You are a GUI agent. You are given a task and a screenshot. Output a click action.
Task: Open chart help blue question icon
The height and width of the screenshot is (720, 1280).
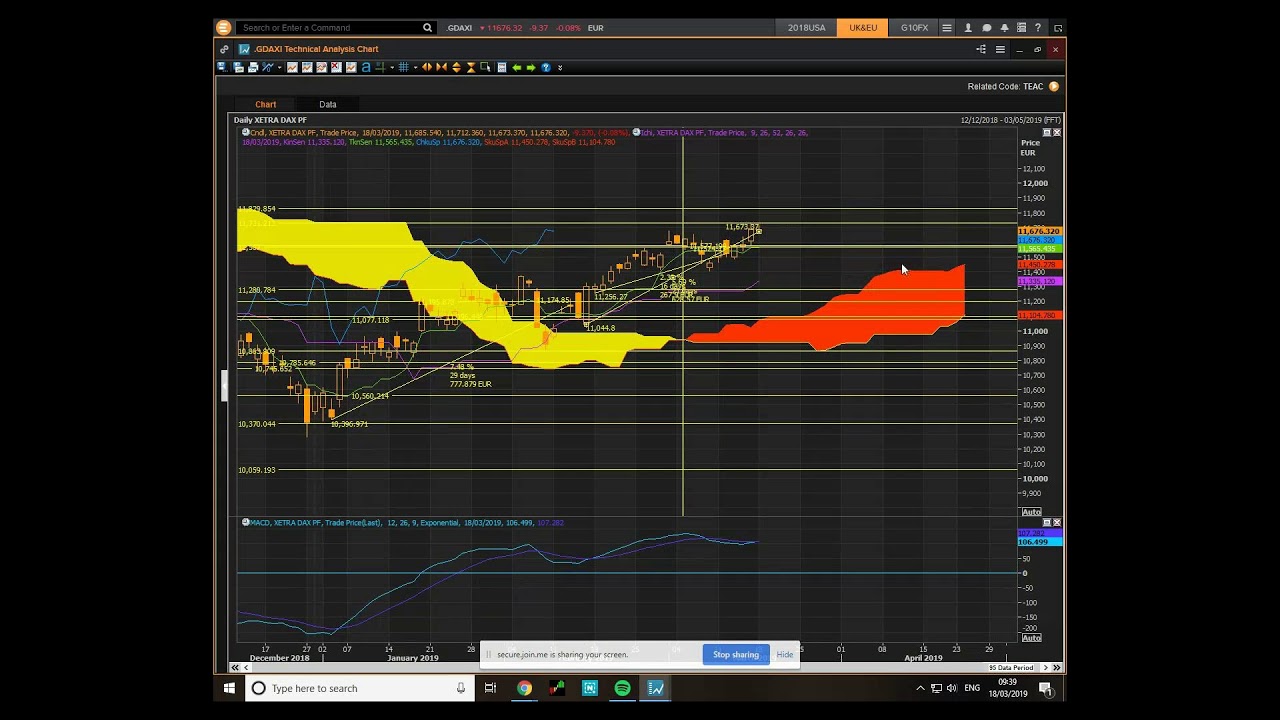546,67
